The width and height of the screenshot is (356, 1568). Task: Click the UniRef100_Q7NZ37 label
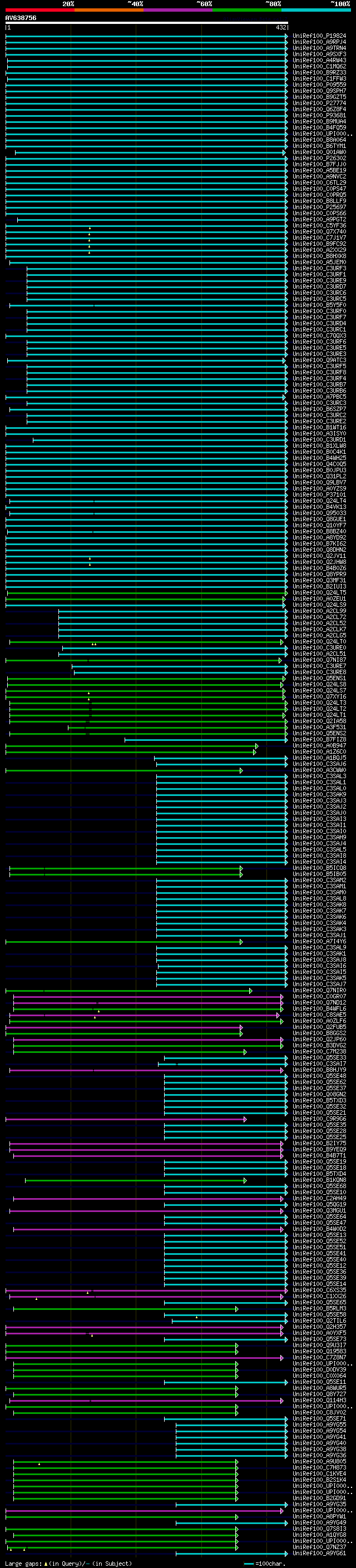[319, 1547]
